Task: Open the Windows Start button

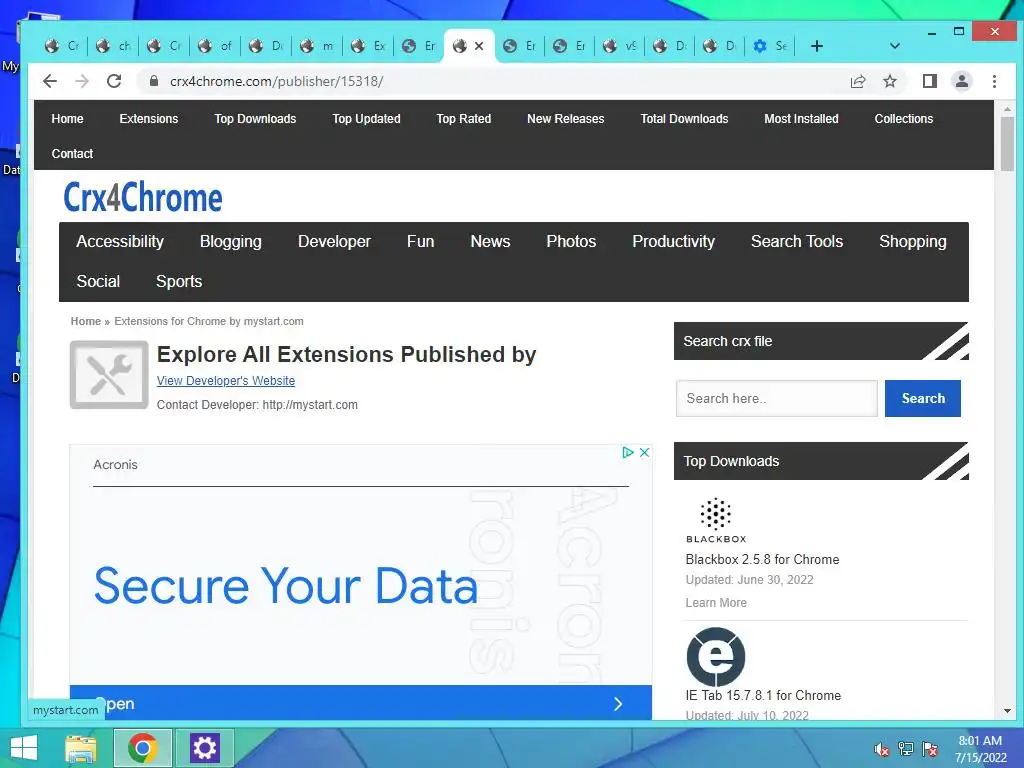Action: 24,748
